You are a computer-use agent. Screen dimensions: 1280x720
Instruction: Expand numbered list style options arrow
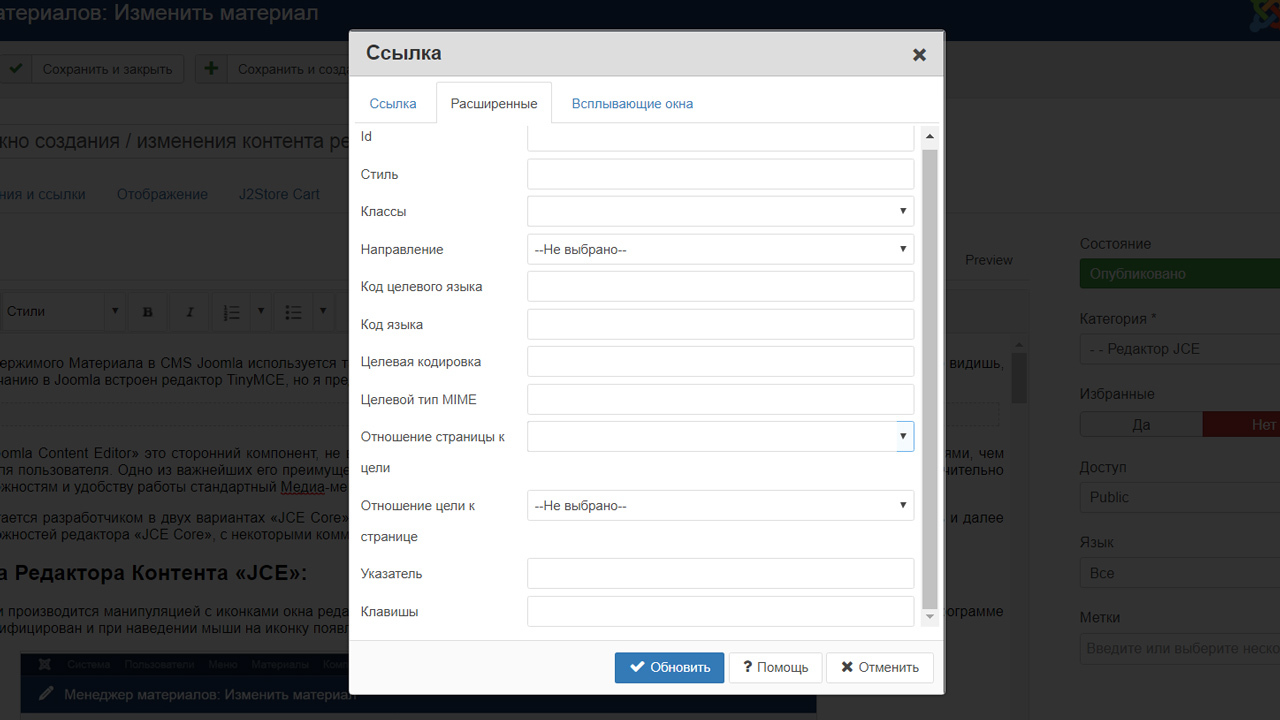(x=261, y=312)
